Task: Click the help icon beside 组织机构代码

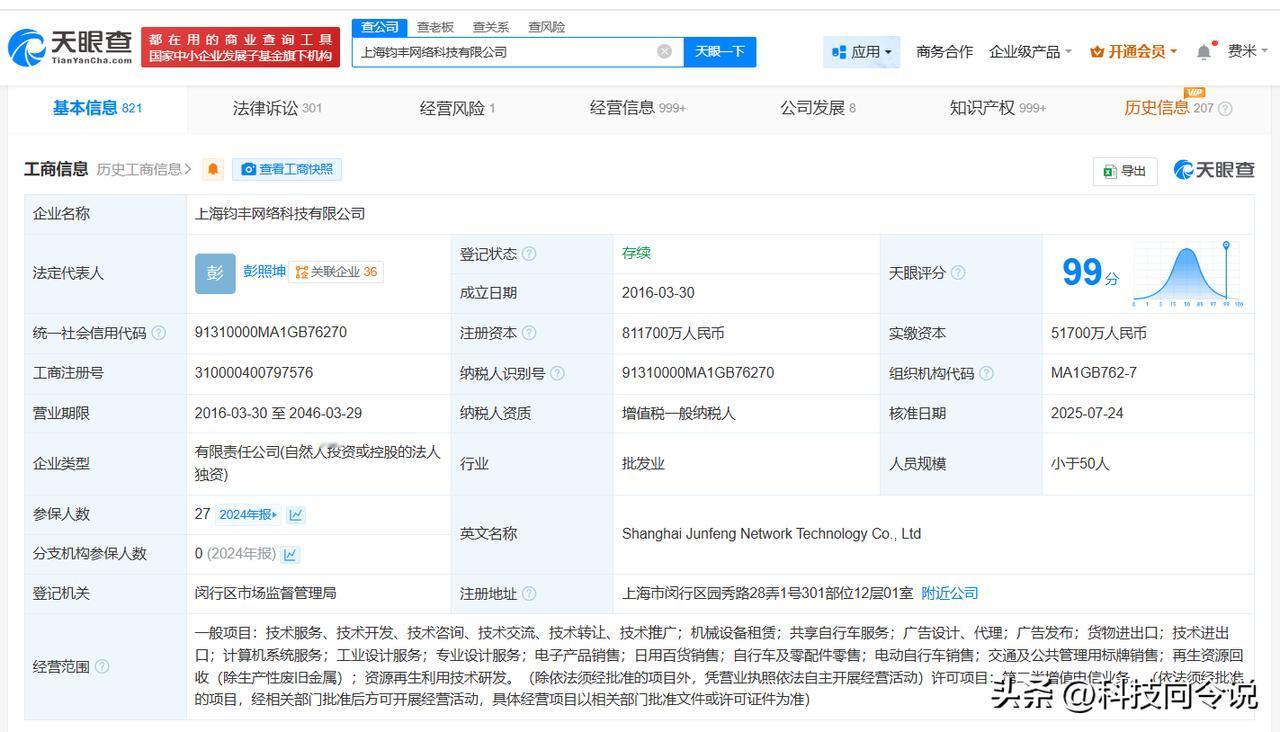Action: point(986,373)
